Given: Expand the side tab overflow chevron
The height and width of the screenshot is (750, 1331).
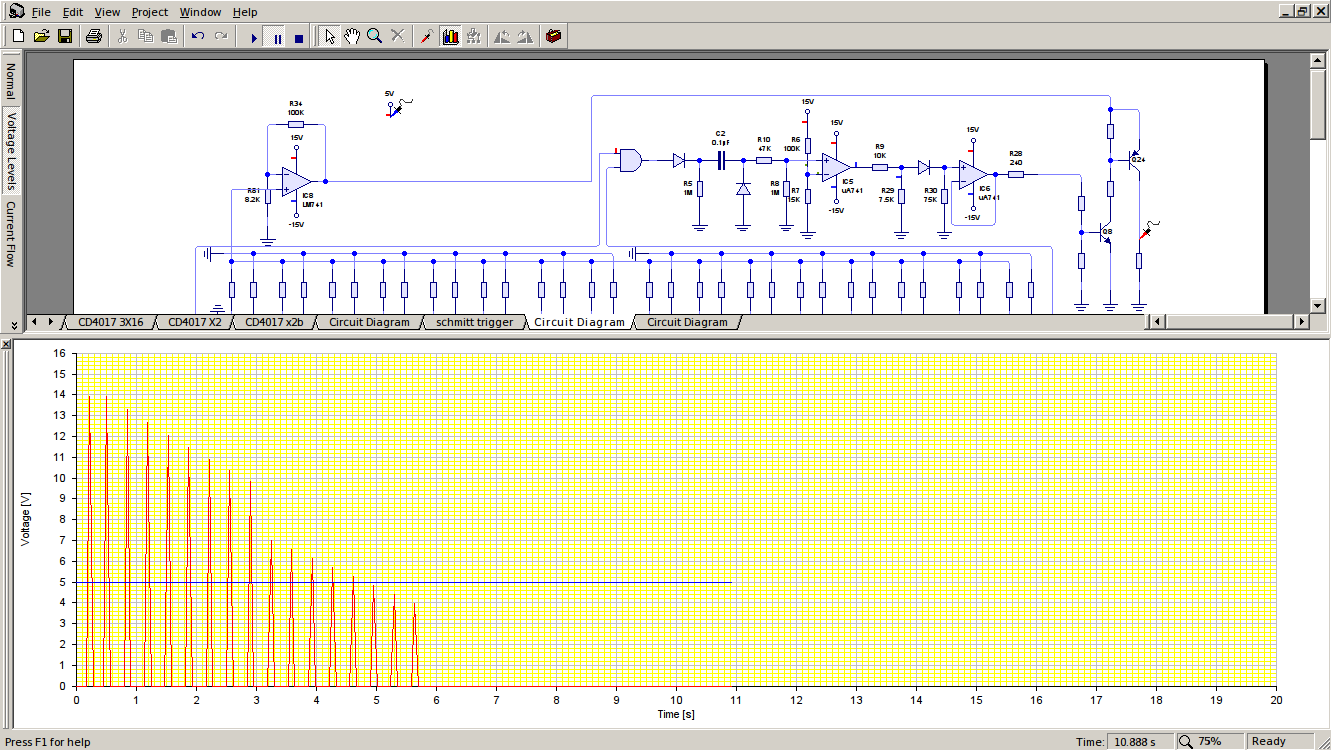Looking at the screenshot, I should pos(12,325).
